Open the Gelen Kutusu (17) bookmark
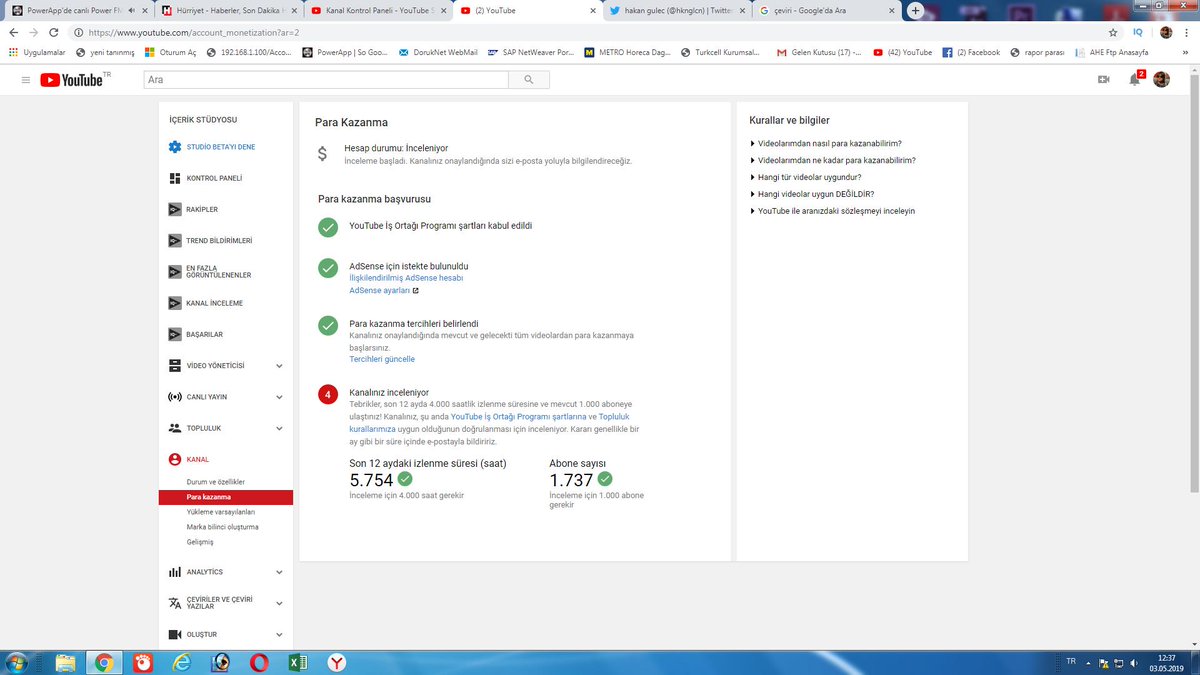Viewport: 1200px width, 675px height. [x=819, y=52]
